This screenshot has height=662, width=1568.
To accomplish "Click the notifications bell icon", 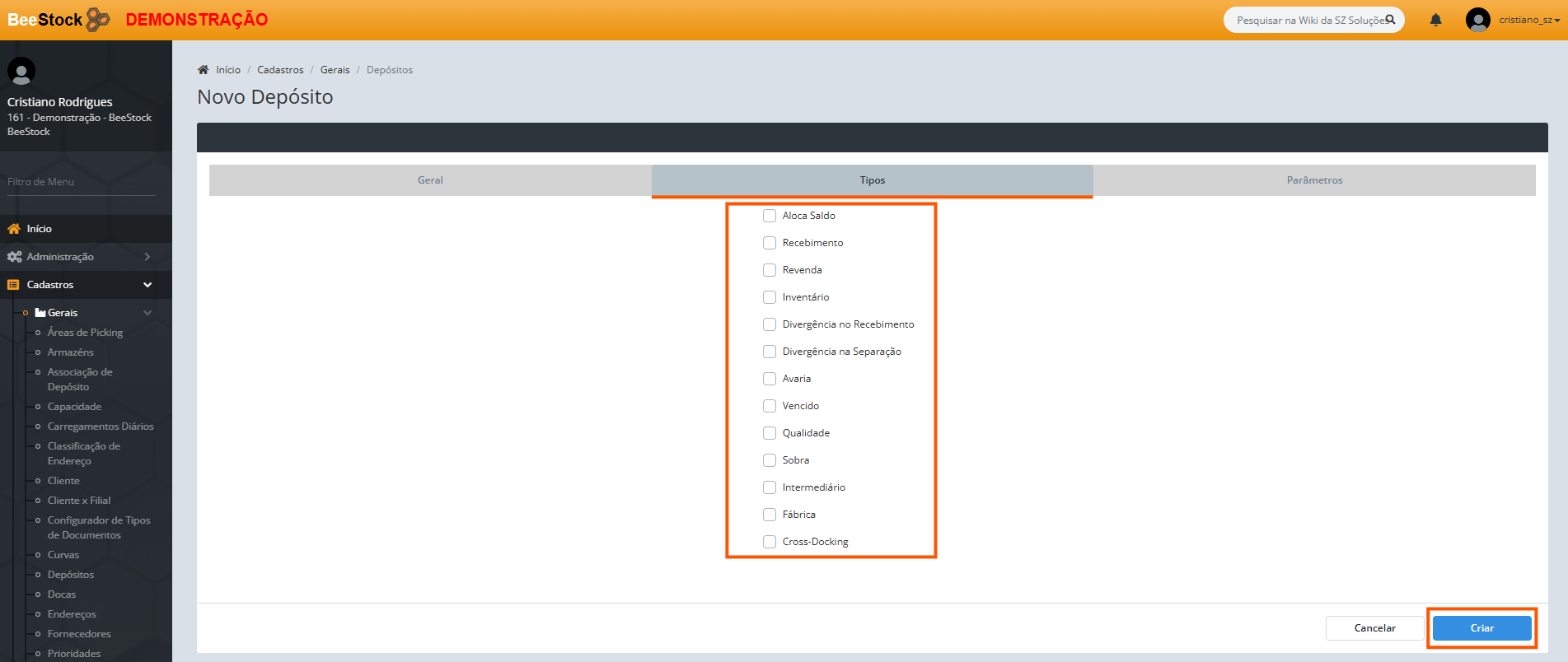I will [x=1435, y=20].
